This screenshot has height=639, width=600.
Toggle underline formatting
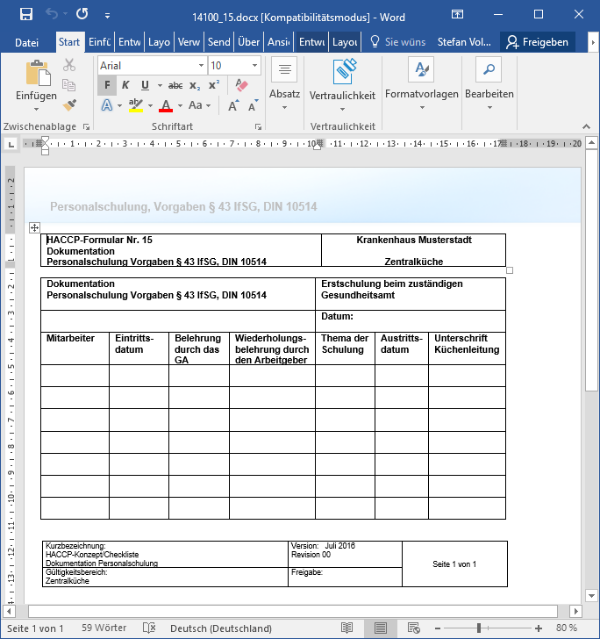click(145, 85)
